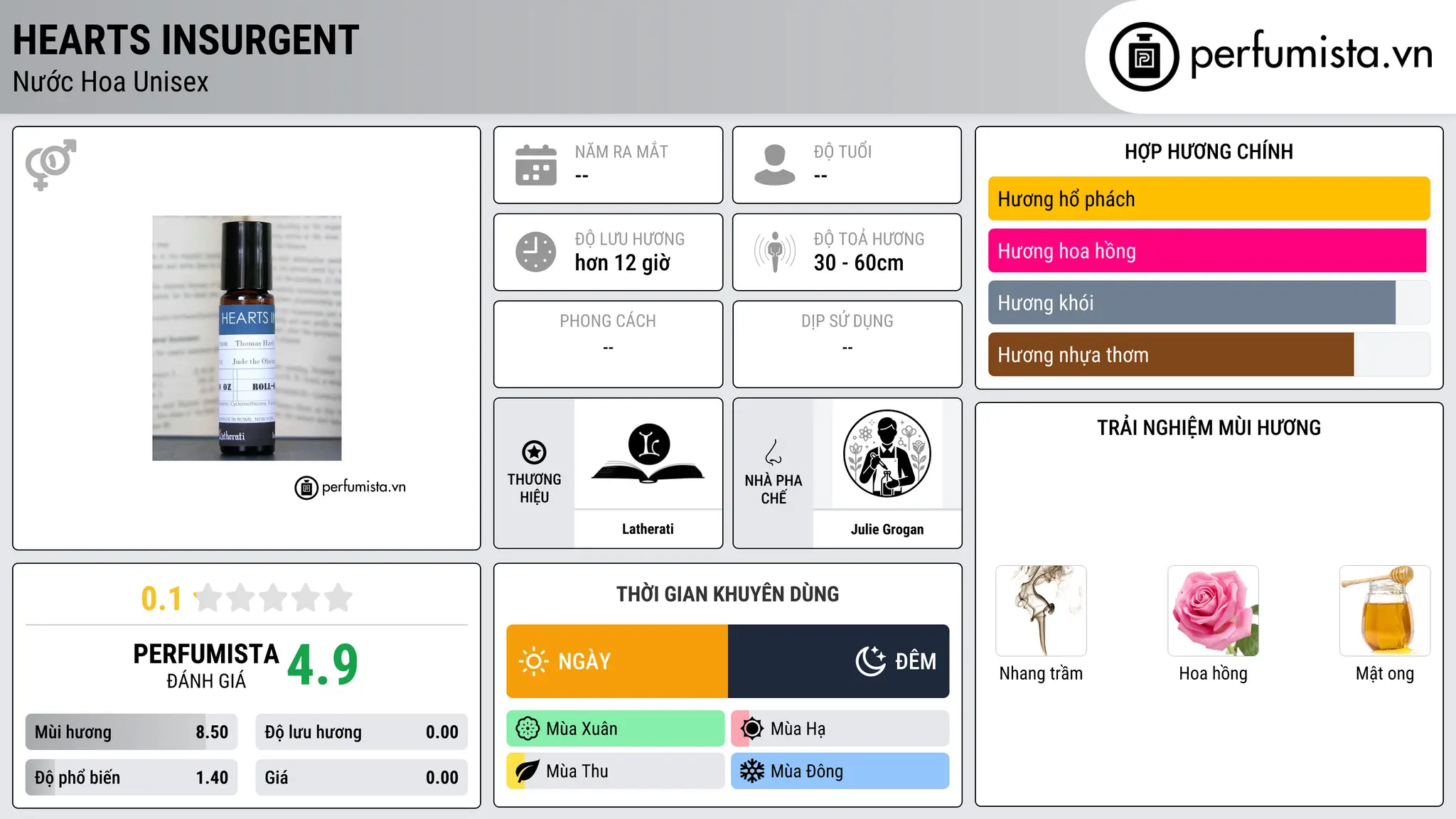Screen dimensions: 1456x819
Task: Click the NĂM RA MẮT label
Action: (621, 152)
